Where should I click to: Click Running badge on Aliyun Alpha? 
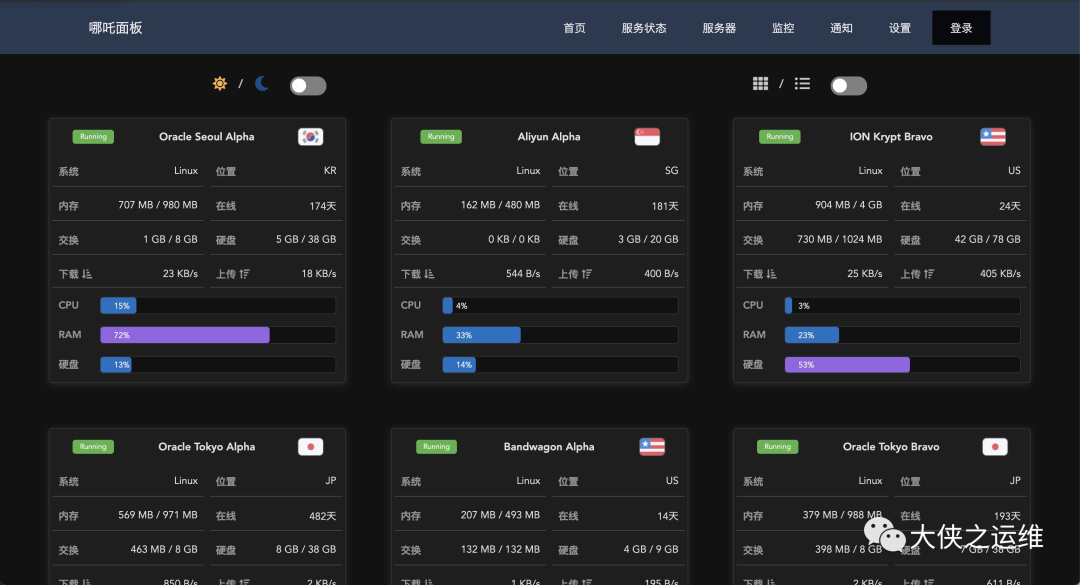pos(441,136)
